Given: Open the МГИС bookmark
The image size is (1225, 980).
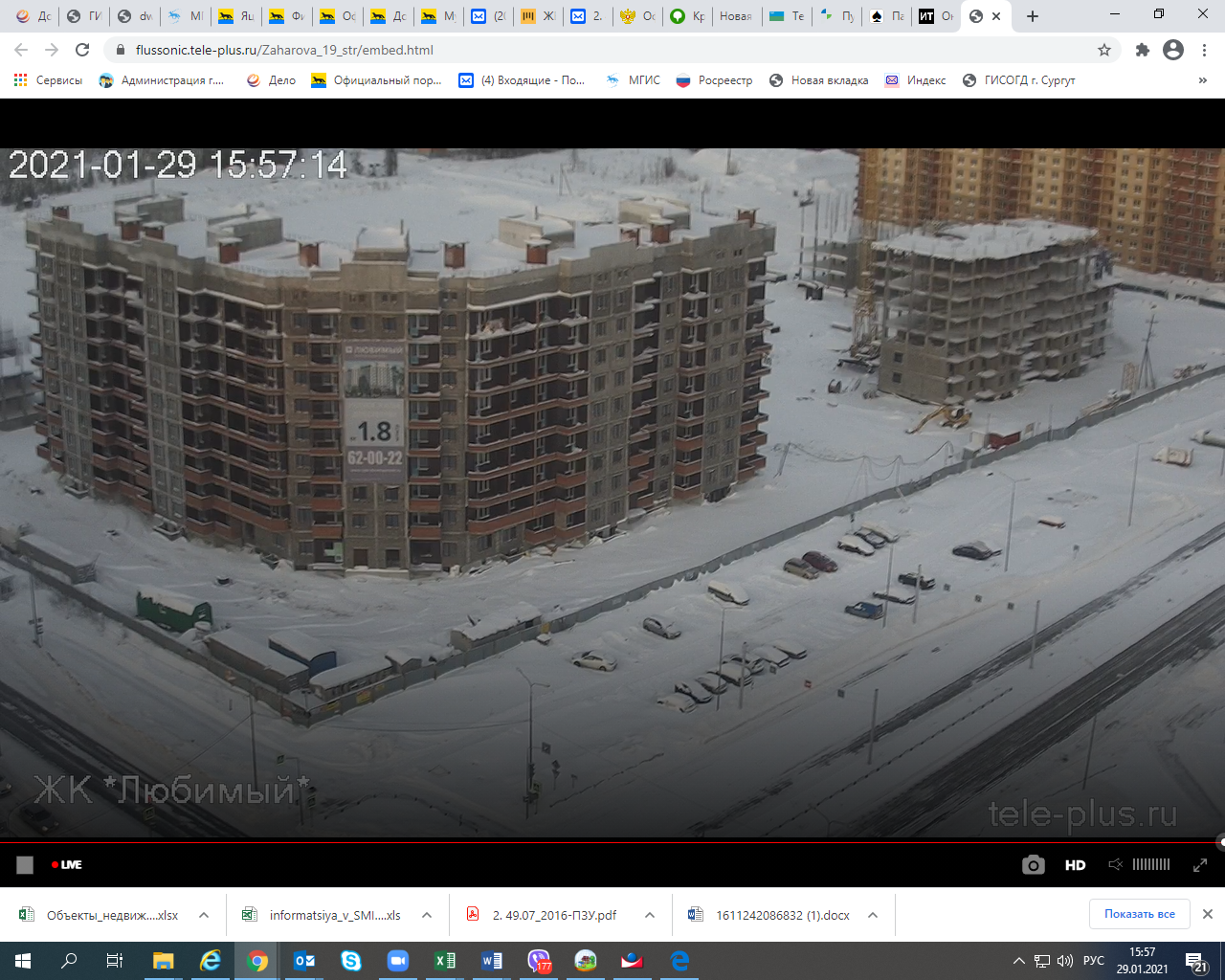Looking at the screenshot, I should click(x=634, y=80).
